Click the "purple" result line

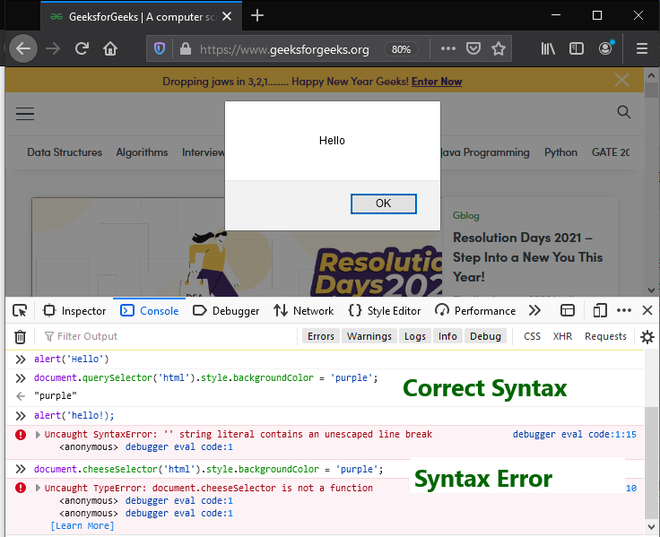tap(56, 396)
